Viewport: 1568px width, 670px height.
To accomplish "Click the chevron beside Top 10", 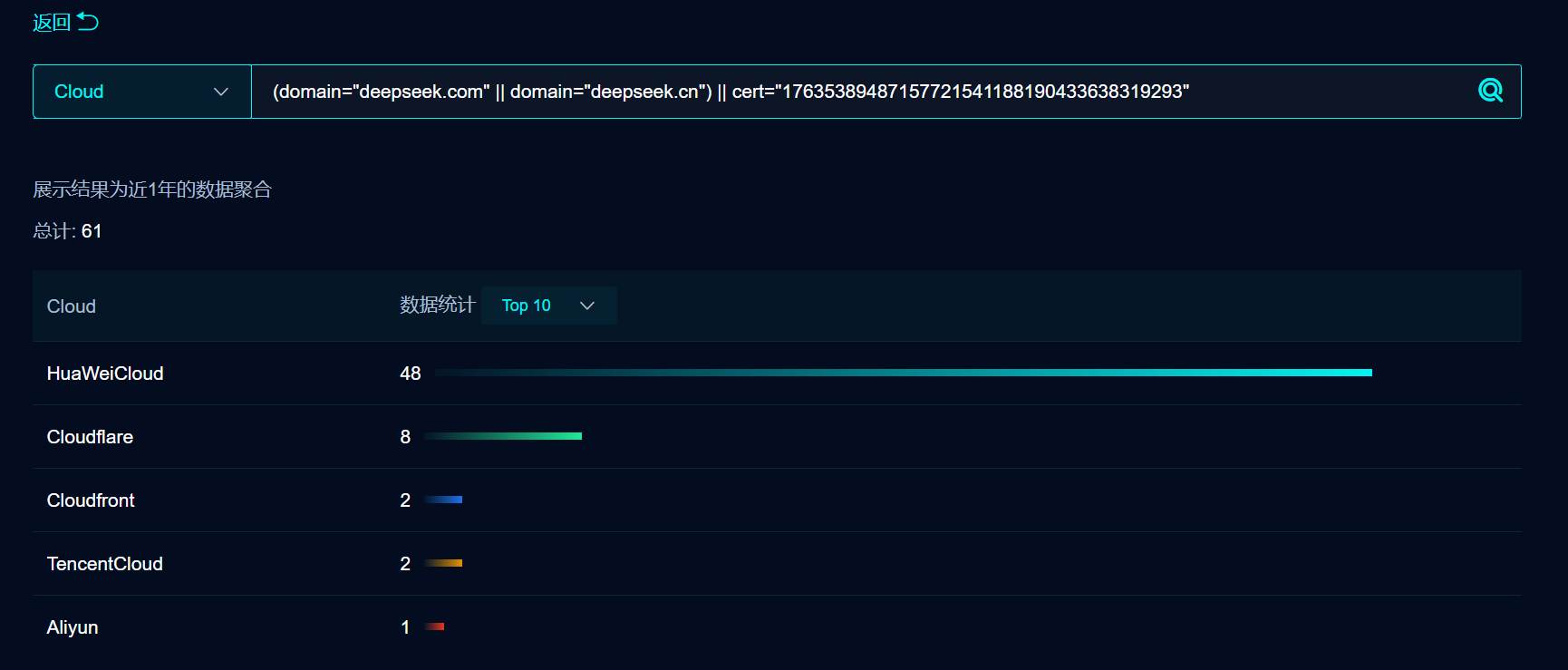I will [587, 306].
